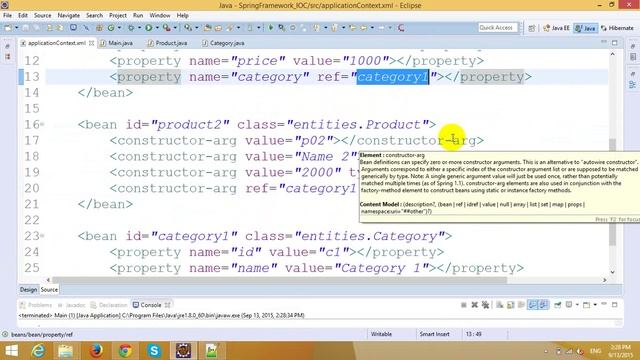Click the External Tools run icon

click(x=167, y=28)
